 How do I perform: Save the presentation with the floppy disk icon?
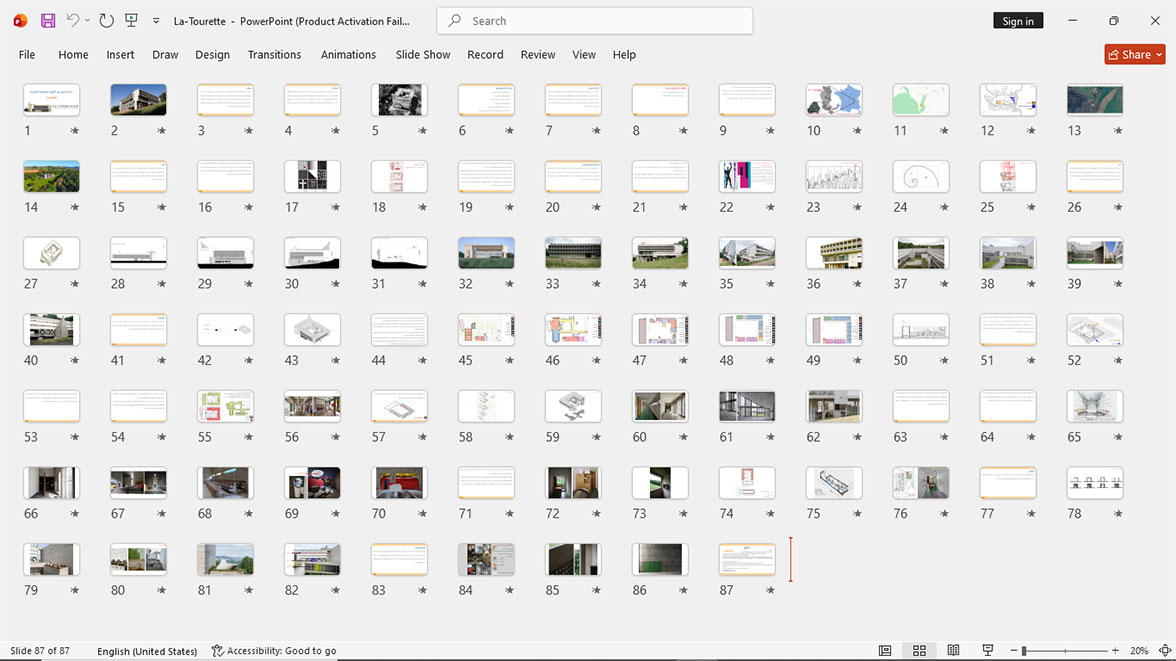[48, 21]
